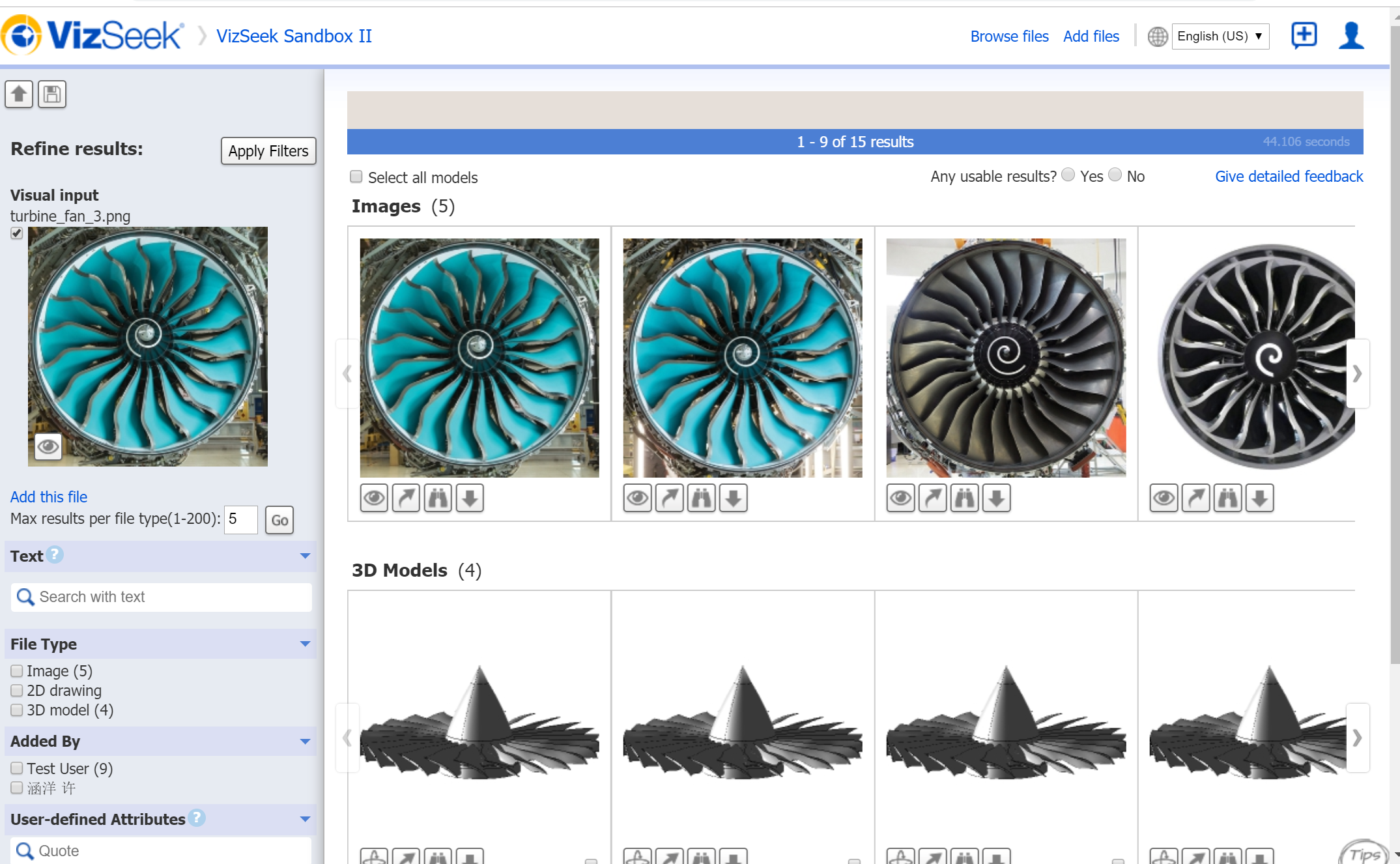Image resolution: width=1400 pixels, height=864 pixels.
Task: Open the VizSeek Sandbox II breadcrumb link
Action: pos(294,36)
